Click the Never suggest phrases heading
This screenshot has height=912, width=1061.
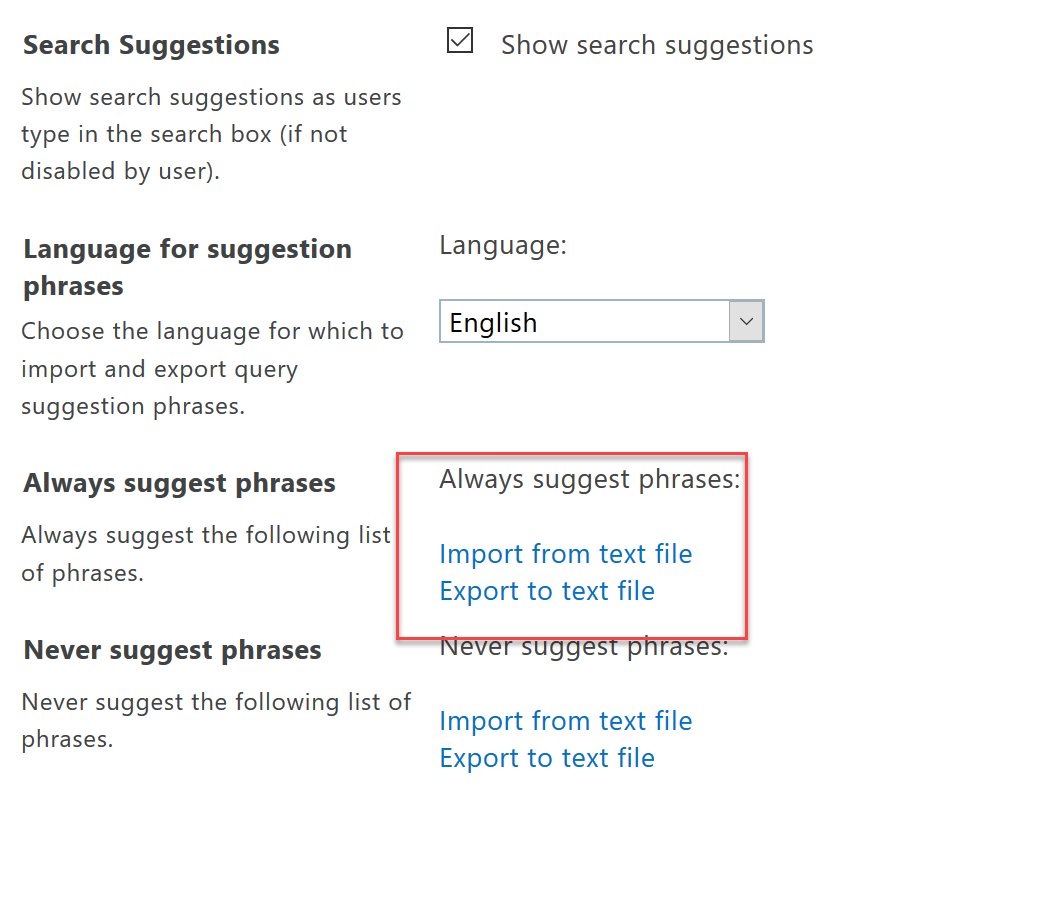[x=171, y=649]
